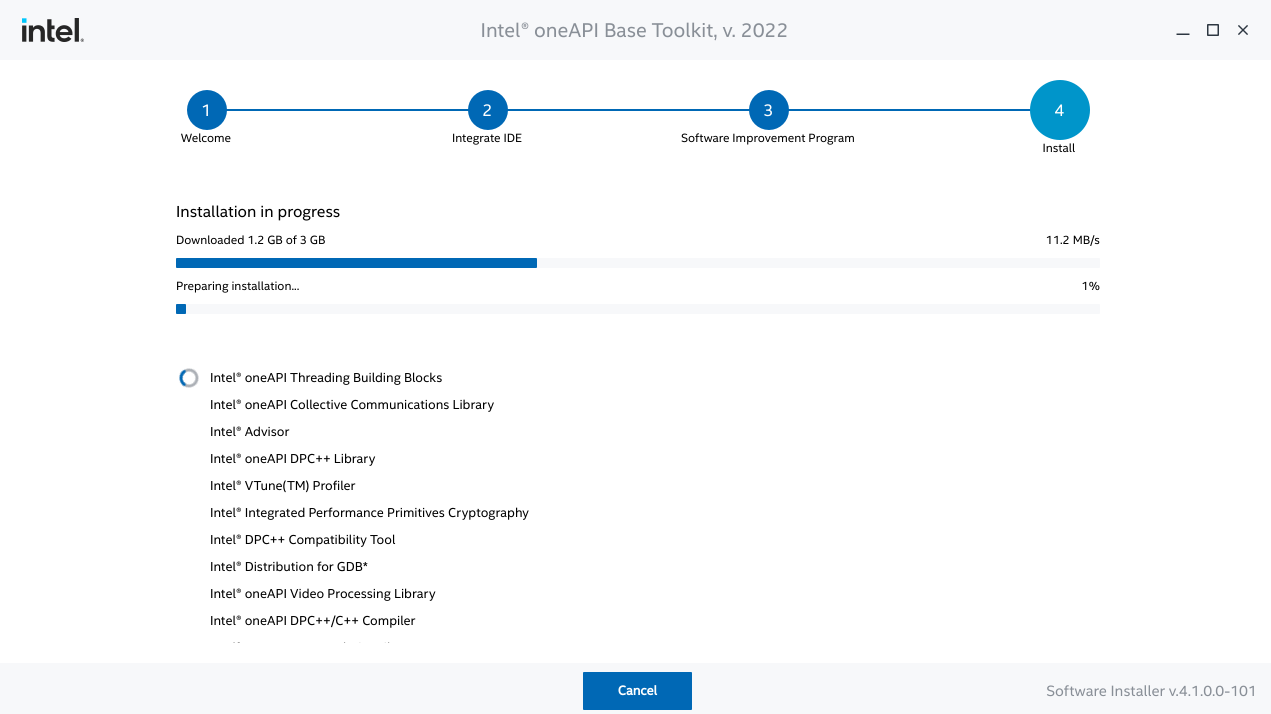Select step 4 Install circle

(1059, 110)
